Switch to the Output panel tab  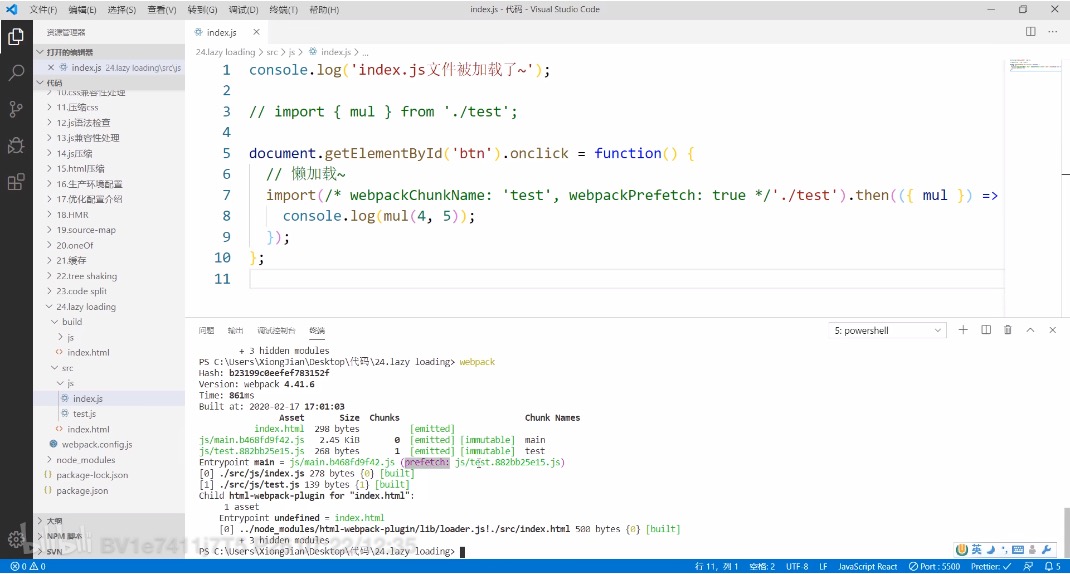pyautogui.click(x=235, y=330)
